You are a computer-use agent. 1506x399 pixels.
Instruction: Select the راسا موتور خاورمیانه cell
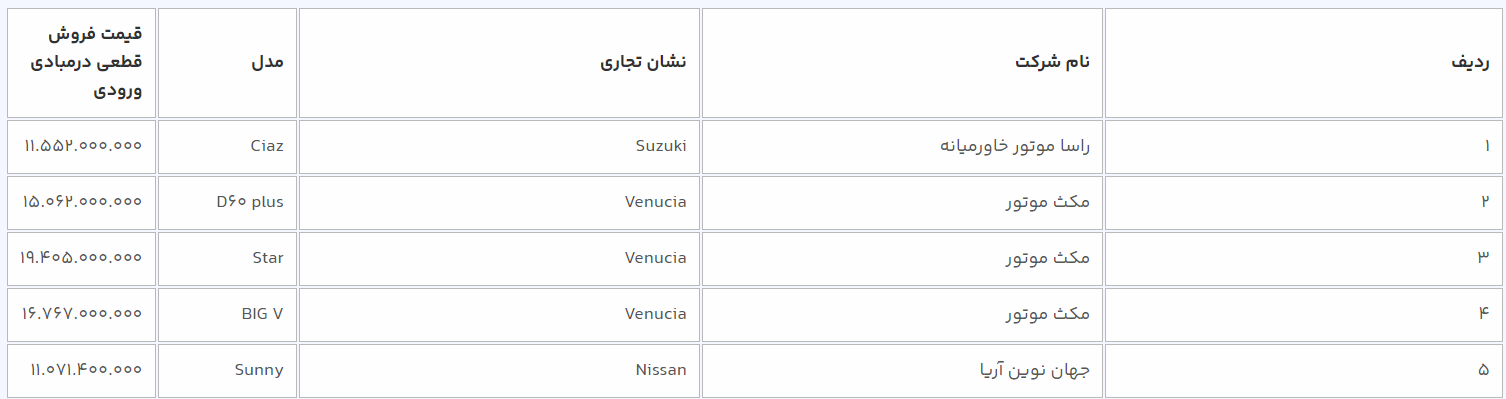click(902, 146)
